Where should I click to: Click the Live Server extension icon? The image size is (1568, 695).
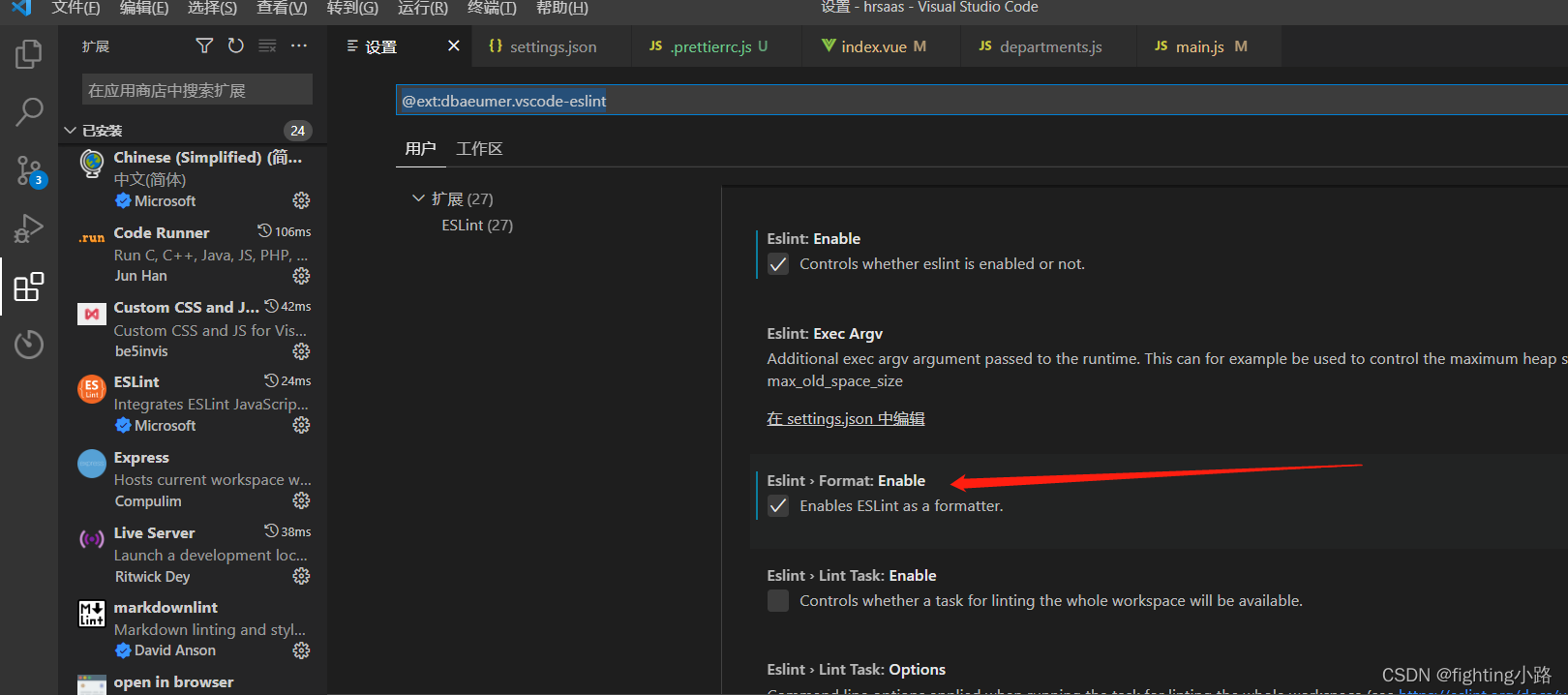(92, 539)
